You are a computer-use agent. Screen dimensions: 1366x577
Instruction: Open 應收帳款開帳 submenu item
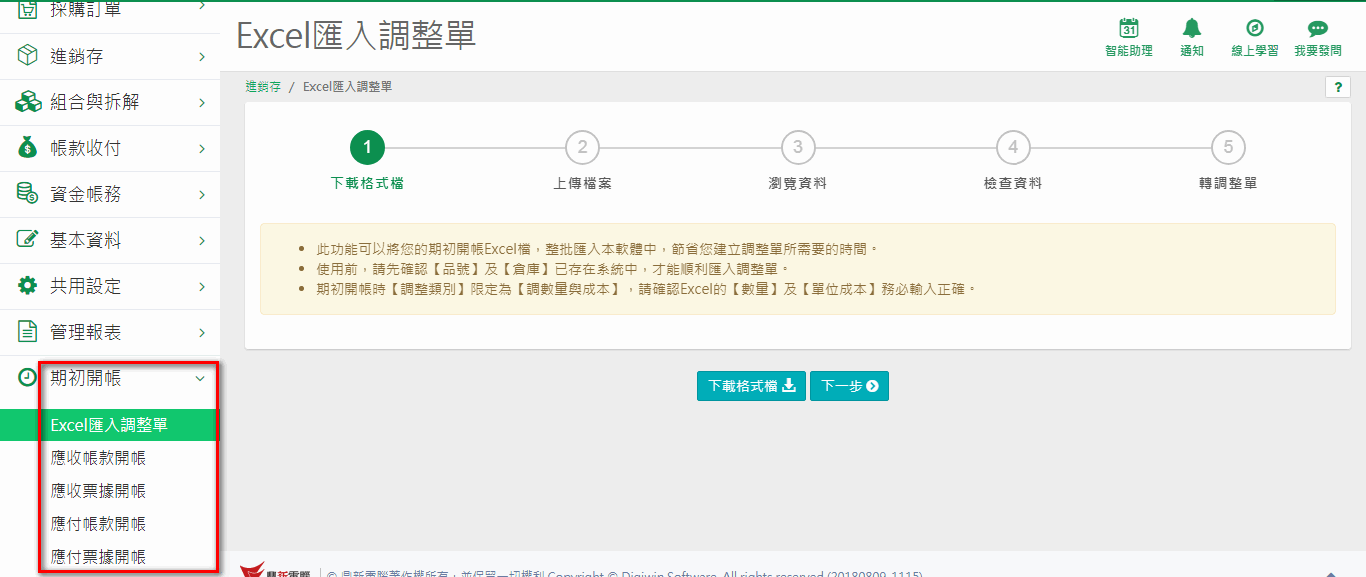[x=98, y=458]
